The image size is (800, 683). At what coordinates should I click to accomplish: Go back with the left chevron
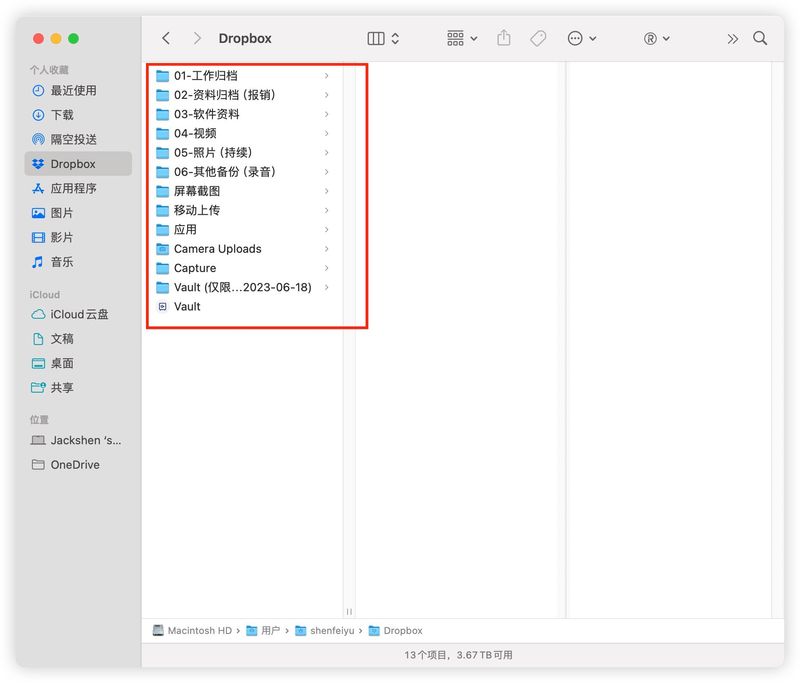click(166, 38)
